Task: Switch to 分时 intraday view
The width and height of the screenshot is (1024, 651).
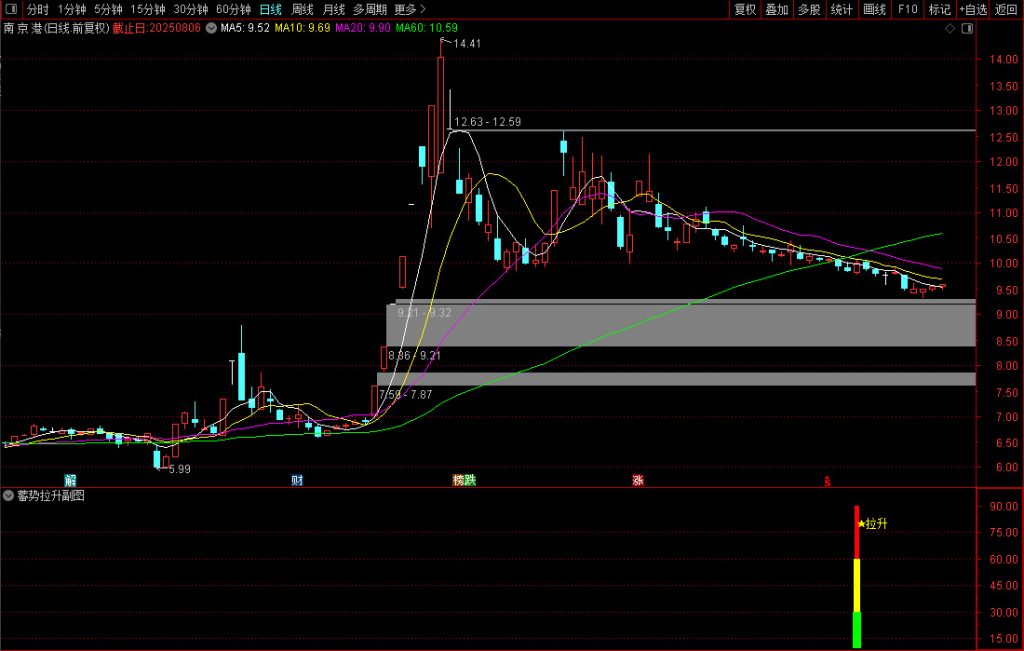Action: pos(38,10)
